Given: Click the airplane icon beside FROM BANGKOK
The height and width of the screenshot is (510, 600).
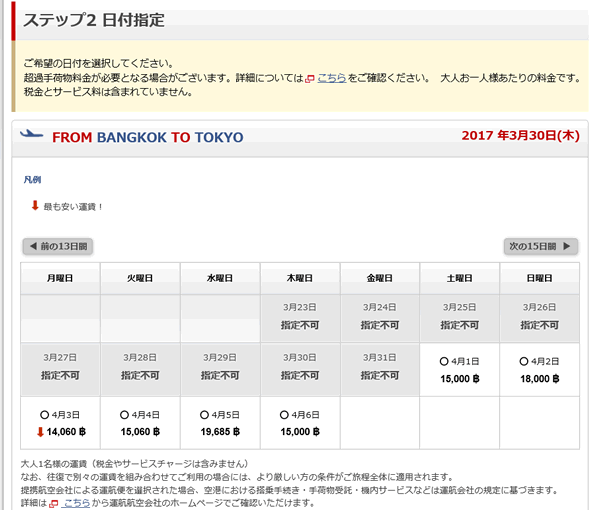Looking at the screenshot, I should point(31,136).
